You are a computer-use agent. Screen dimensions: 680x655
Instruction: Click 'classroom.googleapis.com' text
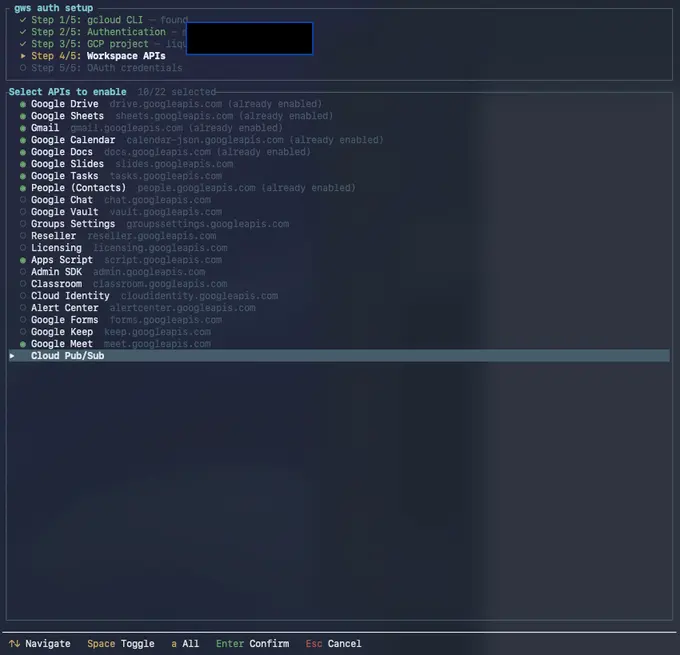pos(160,284)
